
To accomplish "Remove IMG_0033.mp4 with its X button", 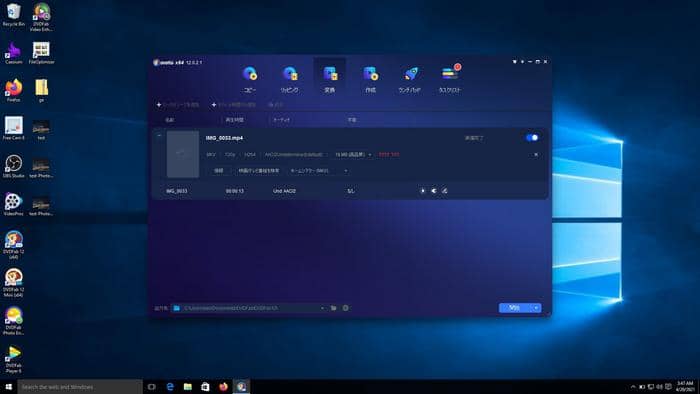I will 536,154.
